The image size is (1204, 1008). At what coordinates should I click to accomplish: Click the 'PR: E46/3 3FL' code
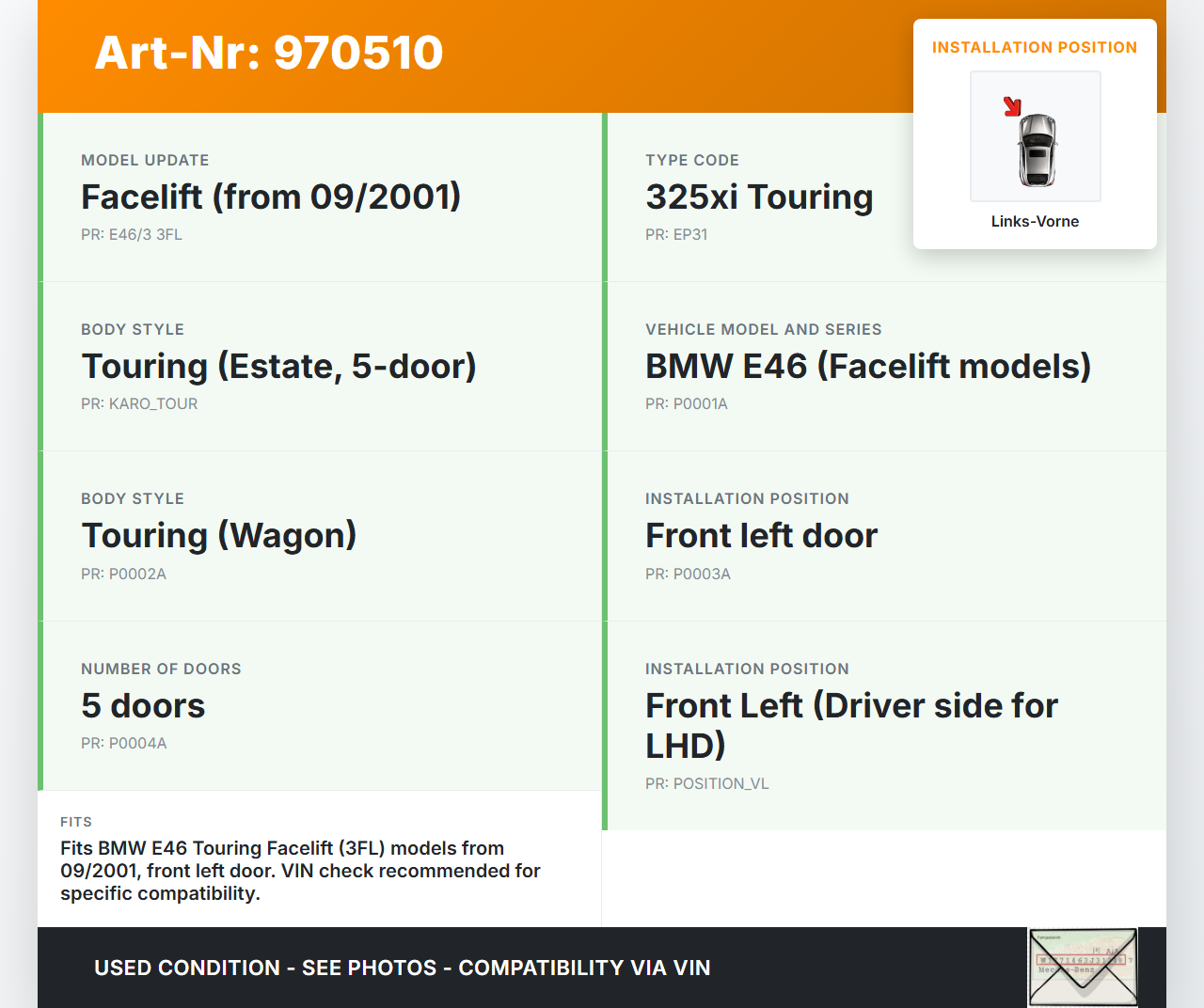click(132, 234)
